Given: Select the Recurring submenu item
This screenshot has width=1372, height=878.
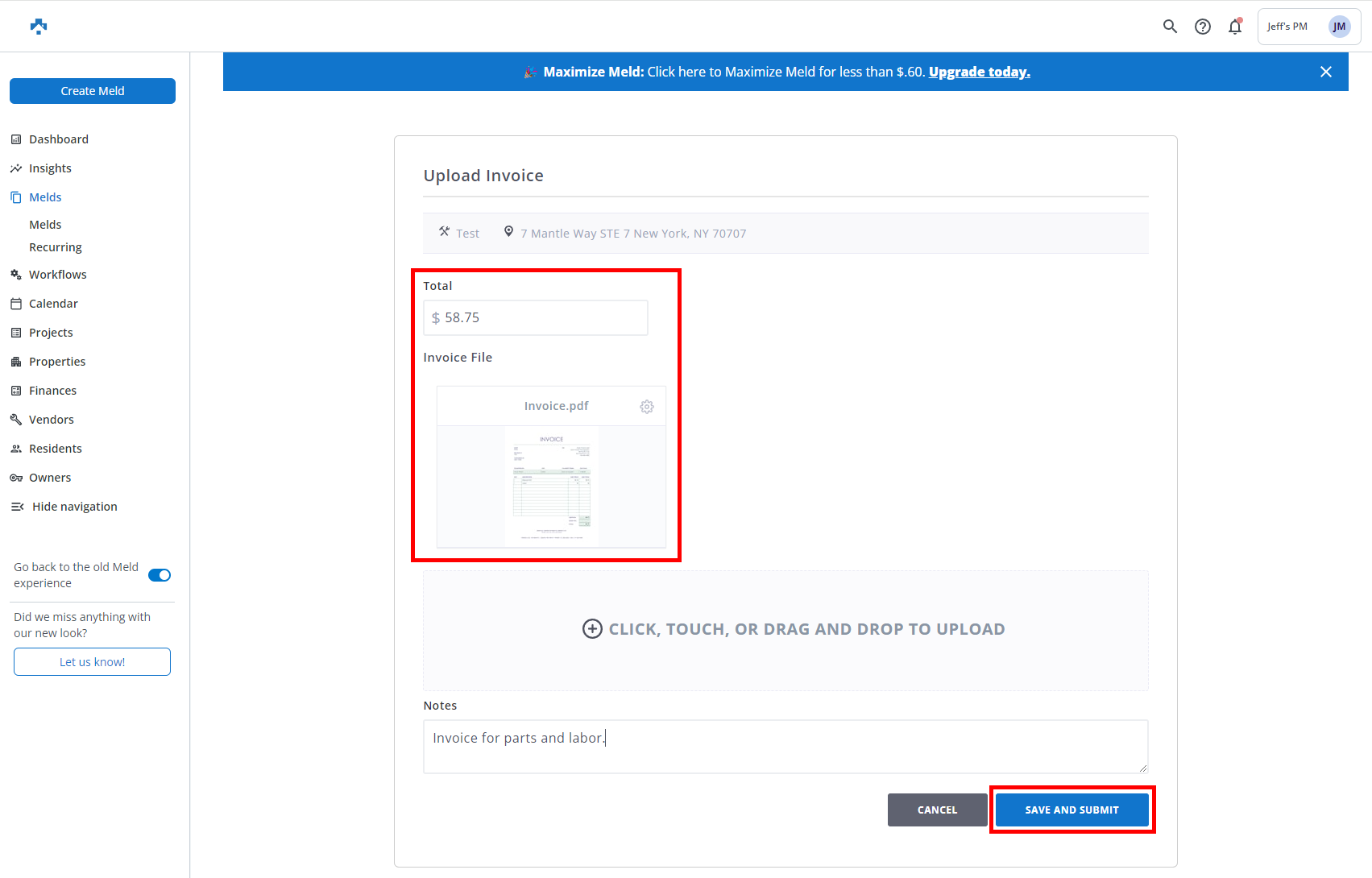Looking at the screenshot, I should tap(56, 247).
